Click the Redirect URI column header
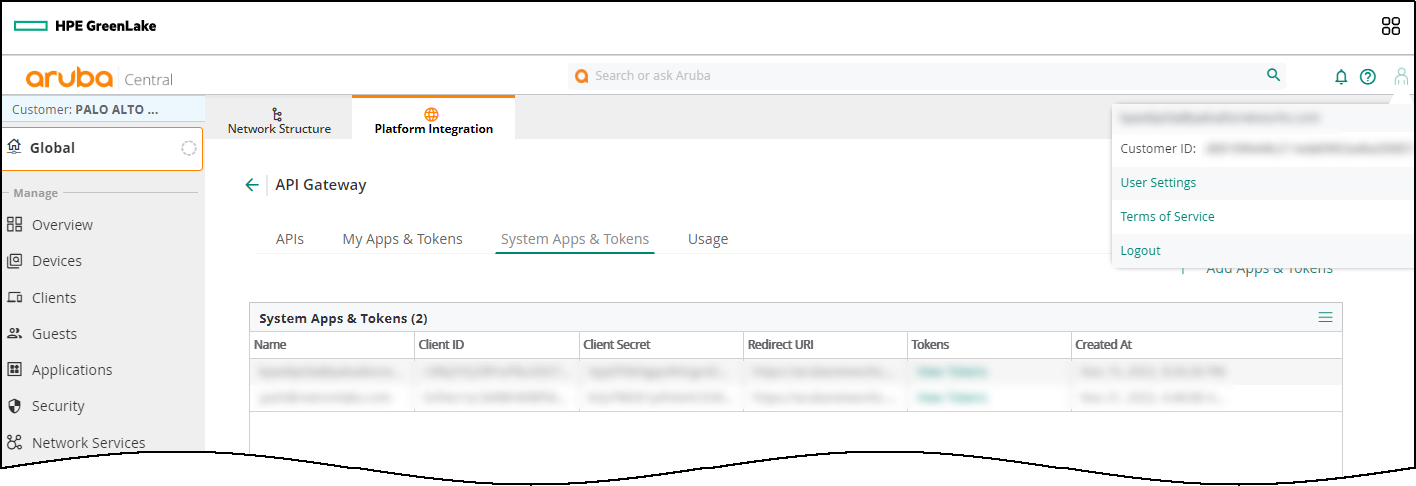The image size is (1416, 486). (782, 345)
